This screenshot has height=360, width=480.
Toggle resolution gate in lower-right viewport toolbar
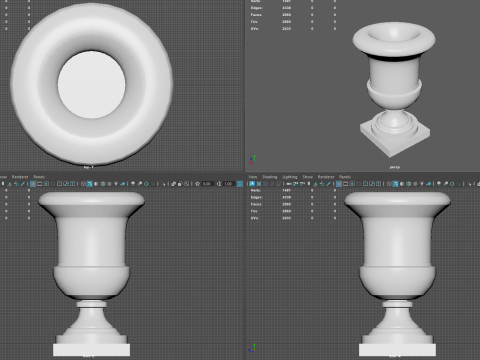352,184
